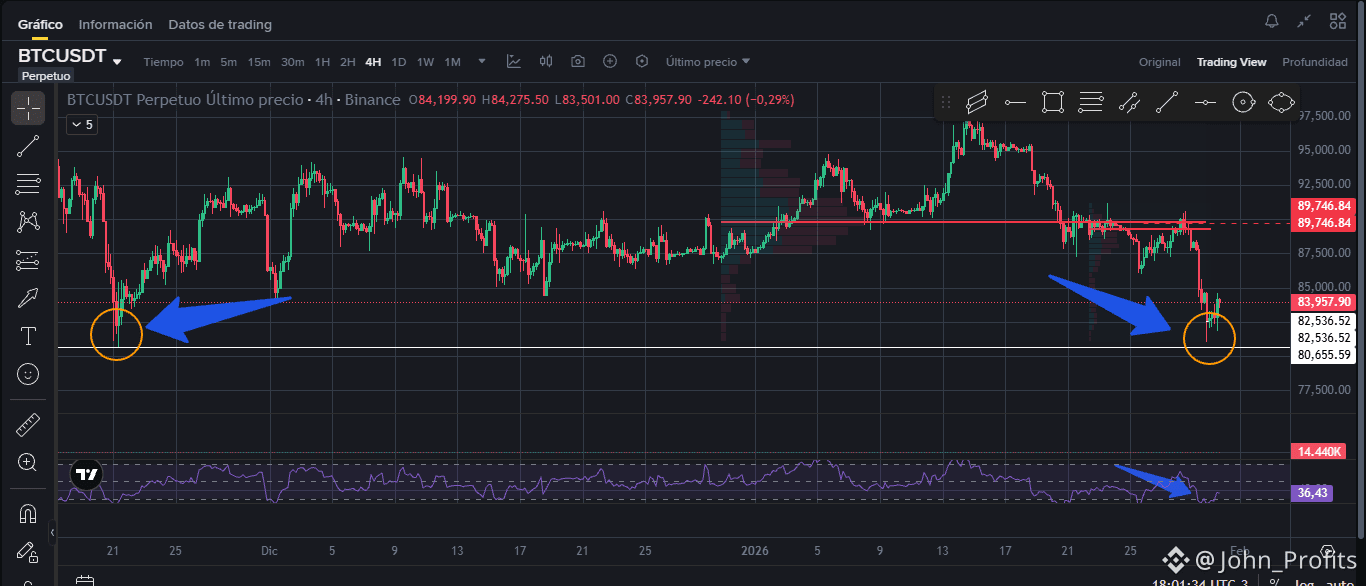1366x586 pixels.
Task: Grab the floating toolbar drag handle
Action: (x=946, y=101)
